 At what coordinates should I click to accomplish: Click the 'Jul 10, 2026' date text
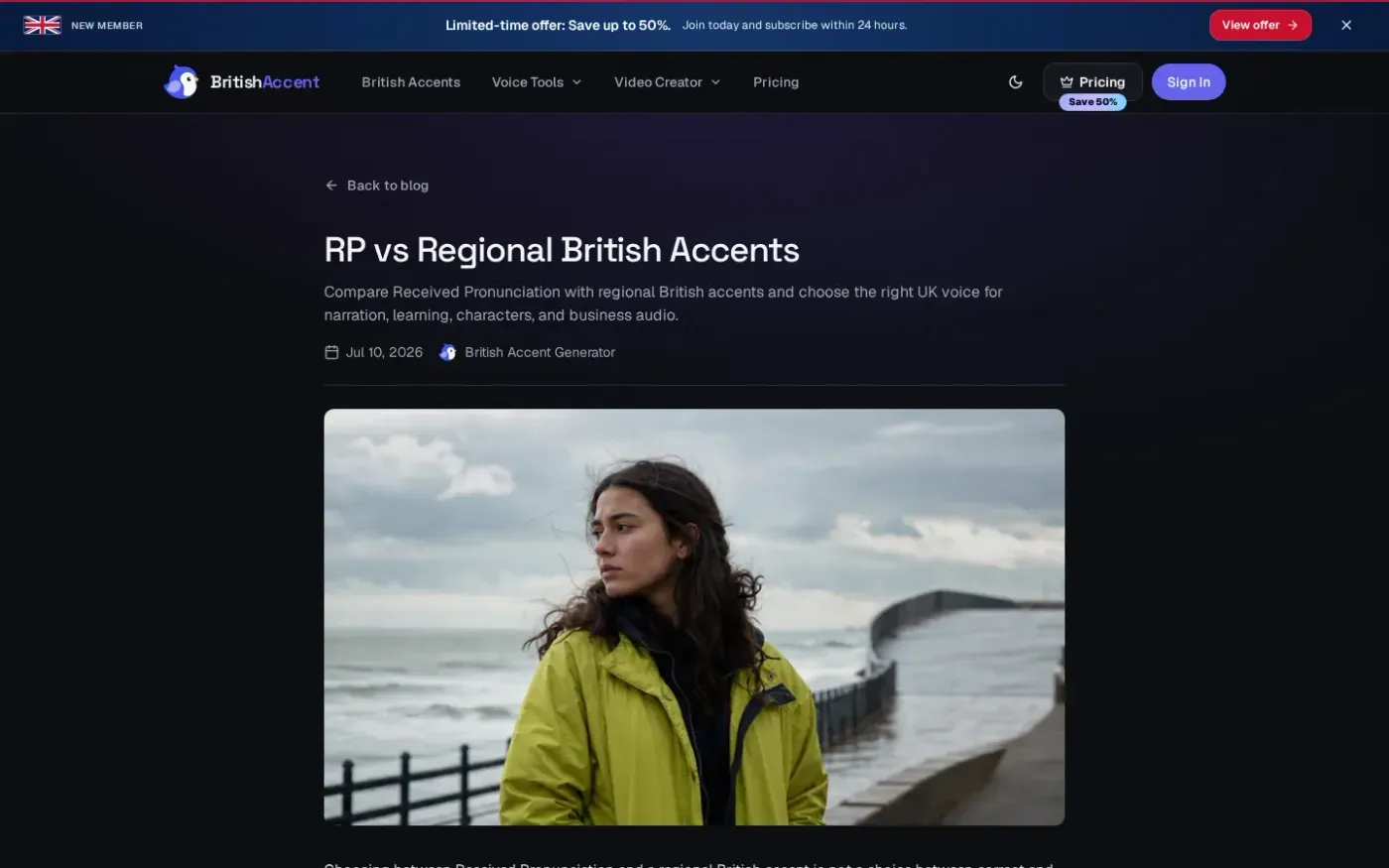click(384, 352)
